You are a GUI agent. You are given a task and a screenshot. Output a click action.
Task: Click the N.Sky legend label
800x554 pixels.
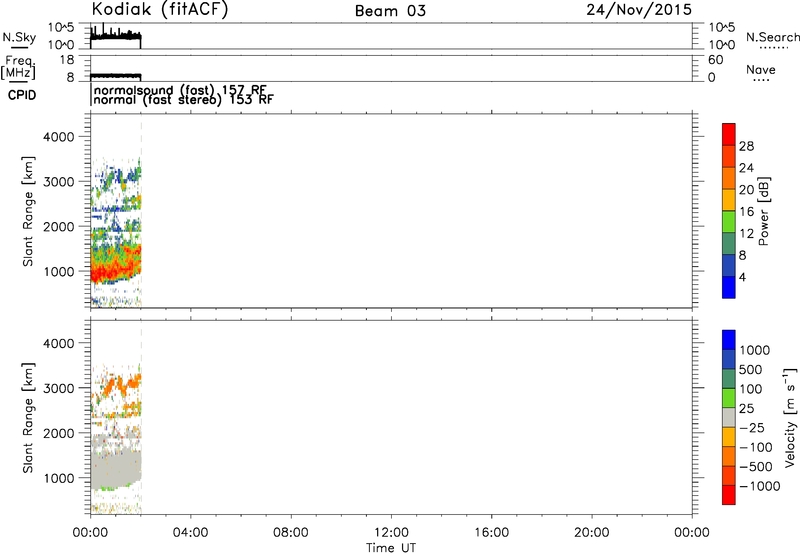tap(19, 37)
